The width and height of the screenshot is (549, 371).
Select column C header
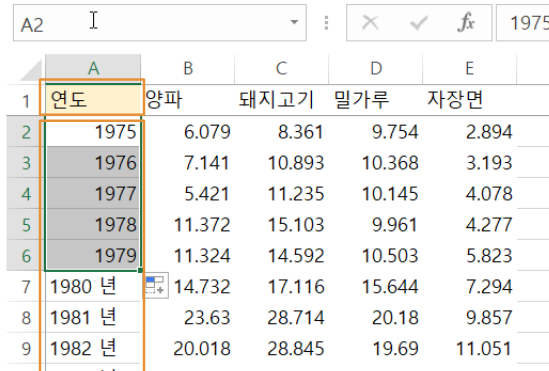(282, 69)
